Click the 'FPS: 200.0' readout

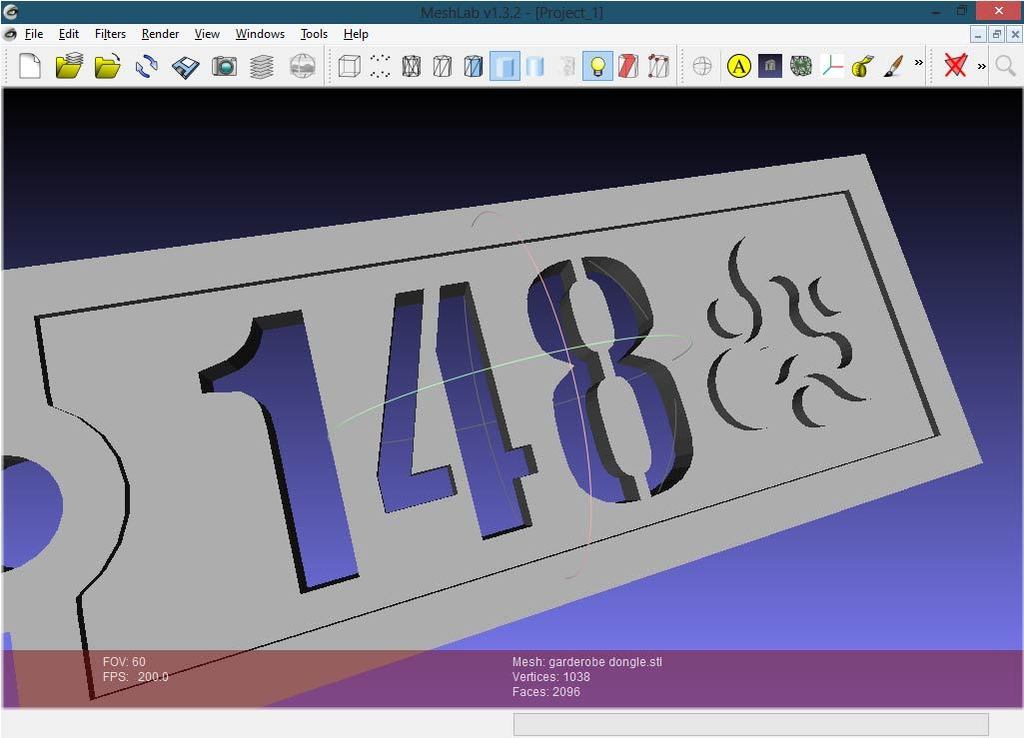click(135, 677)
